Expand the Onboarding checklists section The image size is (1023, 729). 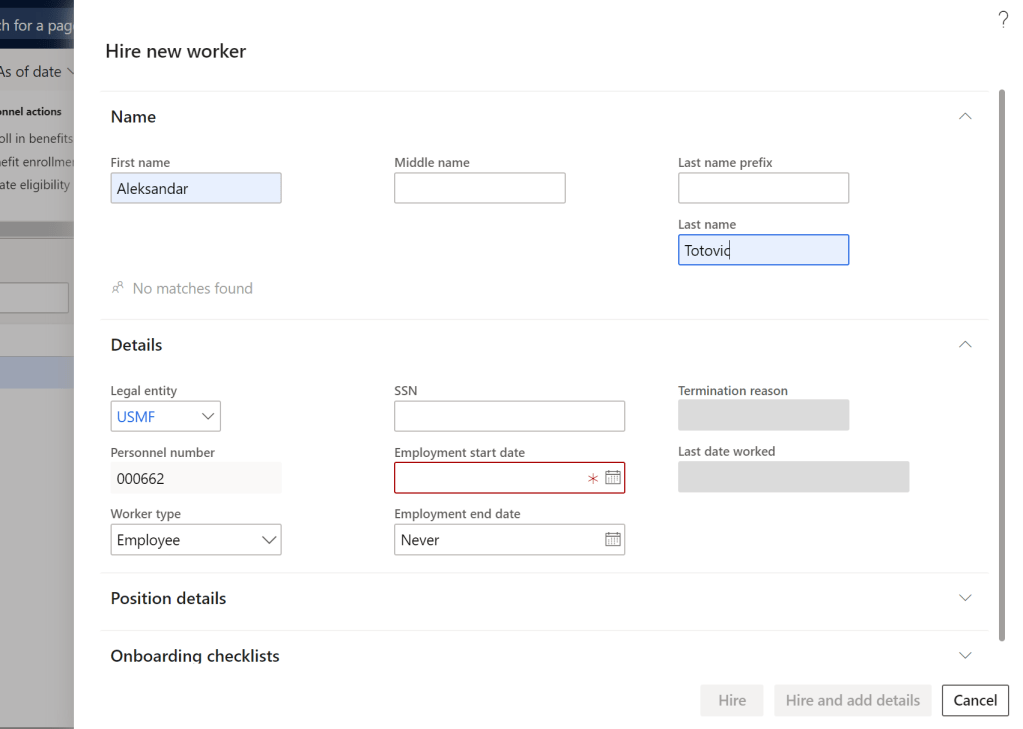point(964,656)
